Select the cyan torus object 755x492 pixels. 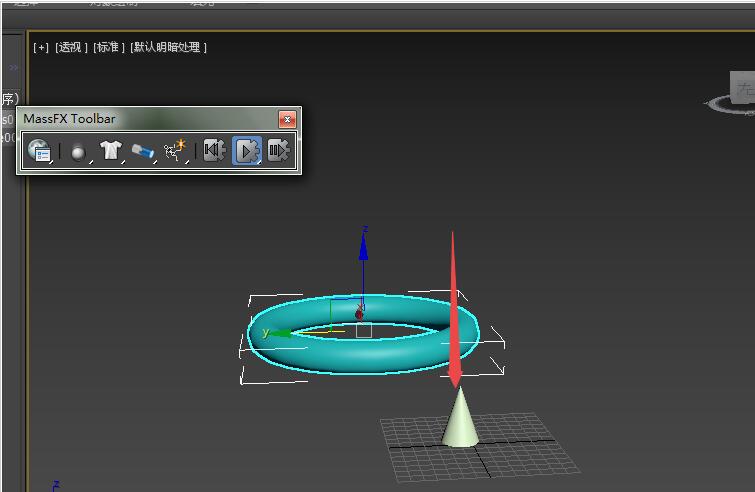point(300,353)
